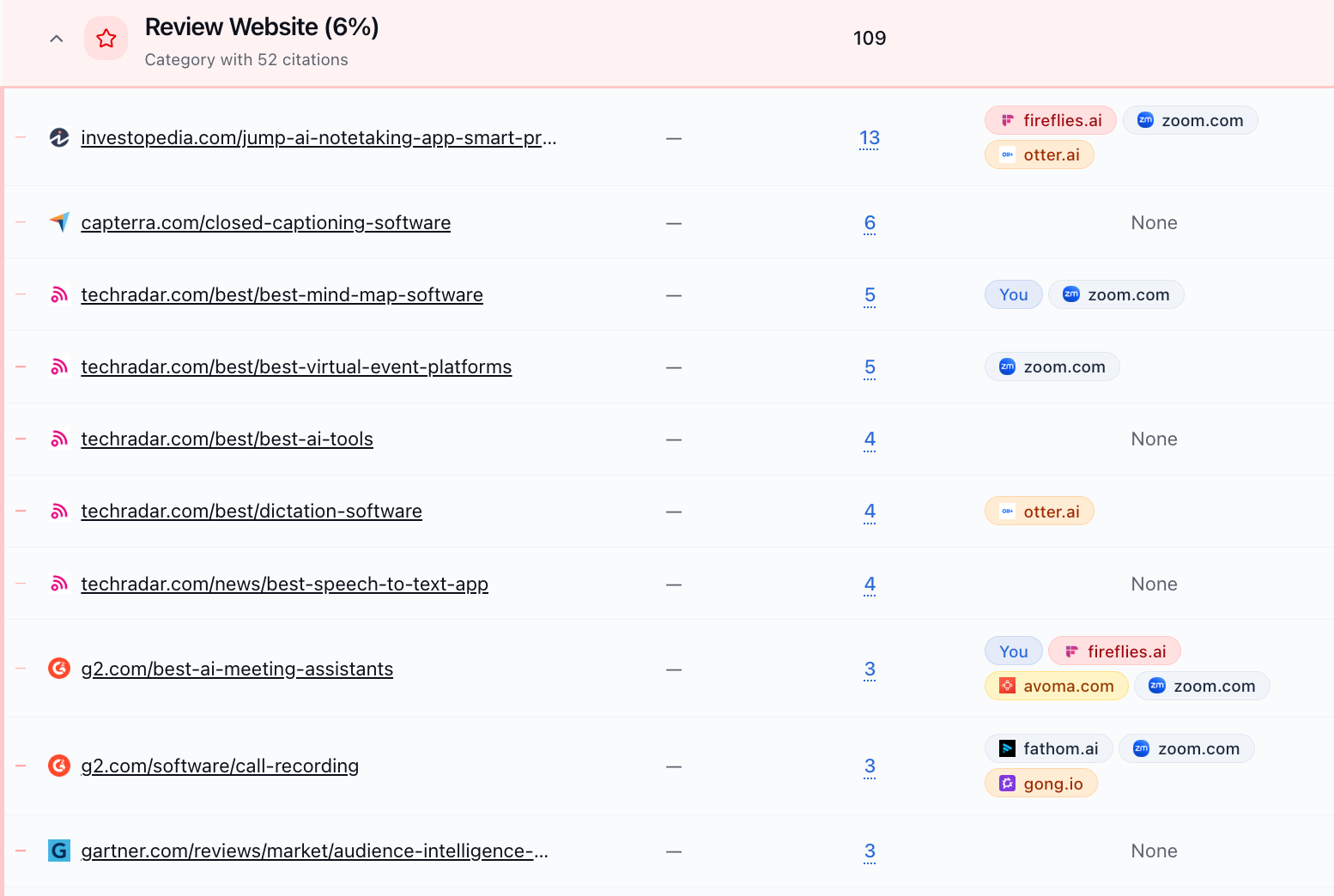The image size is (1334, 896).
Task: Click citation count 6 for Capterra
Action: pyautogui.click(x=870, y=222)
